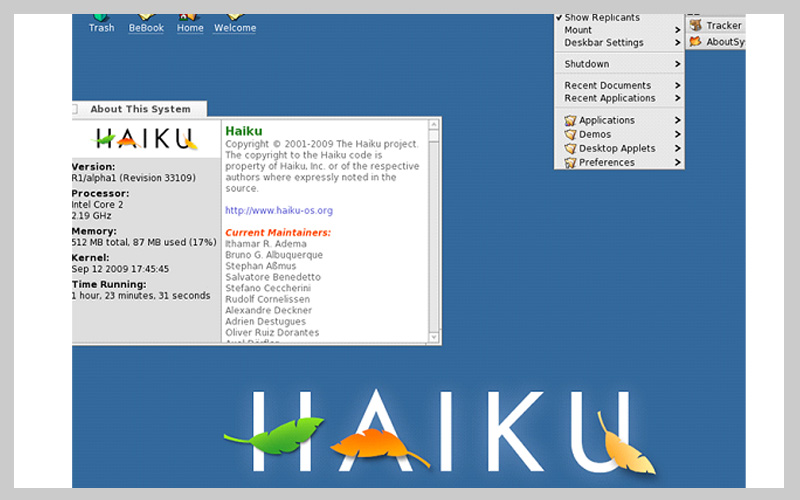Click 'R1/alpha1 (Revision 33109)' version text
This screenshot has width=800, height=500.
click(134, 178)
